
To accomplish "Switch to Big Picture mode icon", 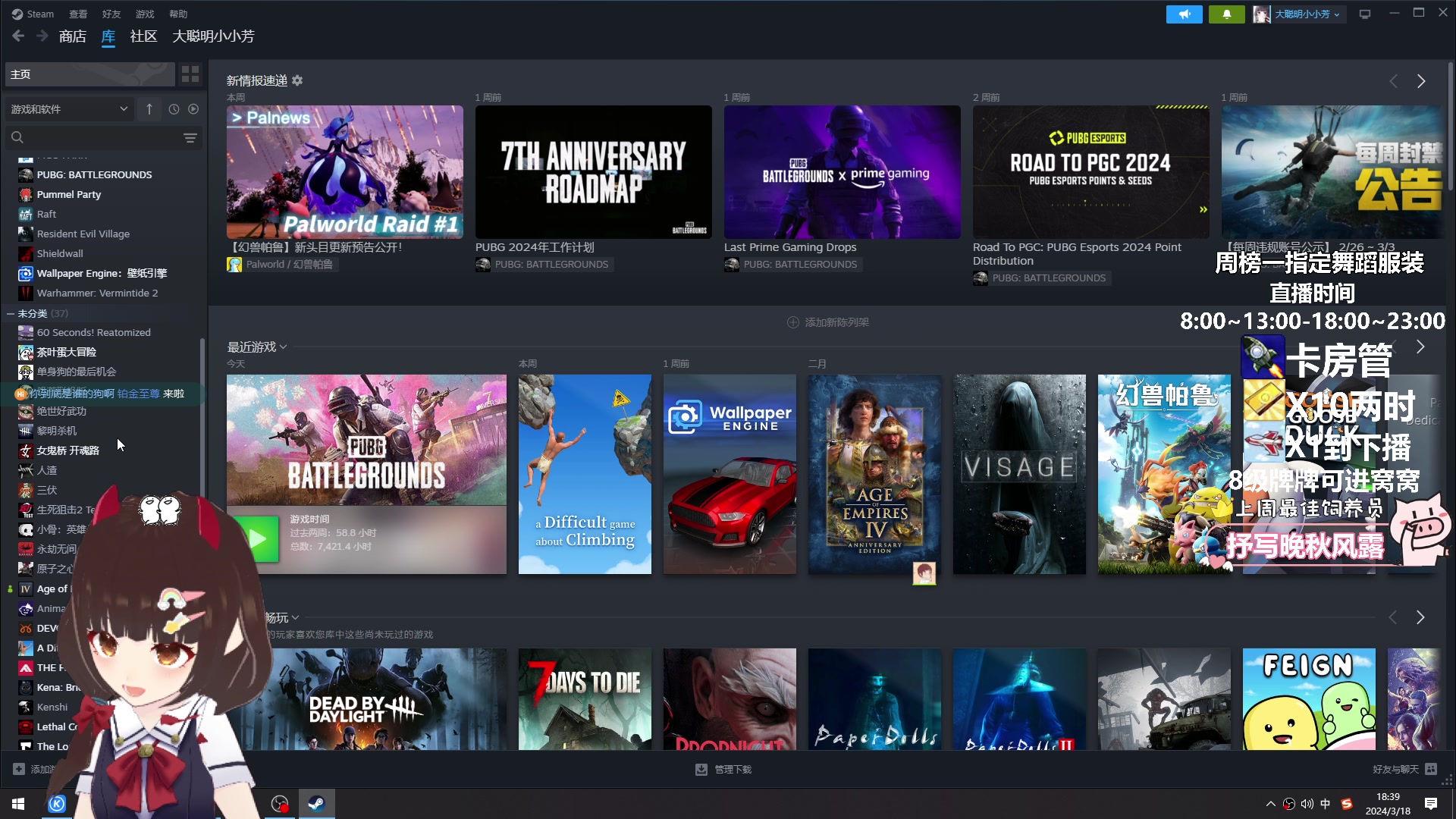I will click(x=1365, y=14).
